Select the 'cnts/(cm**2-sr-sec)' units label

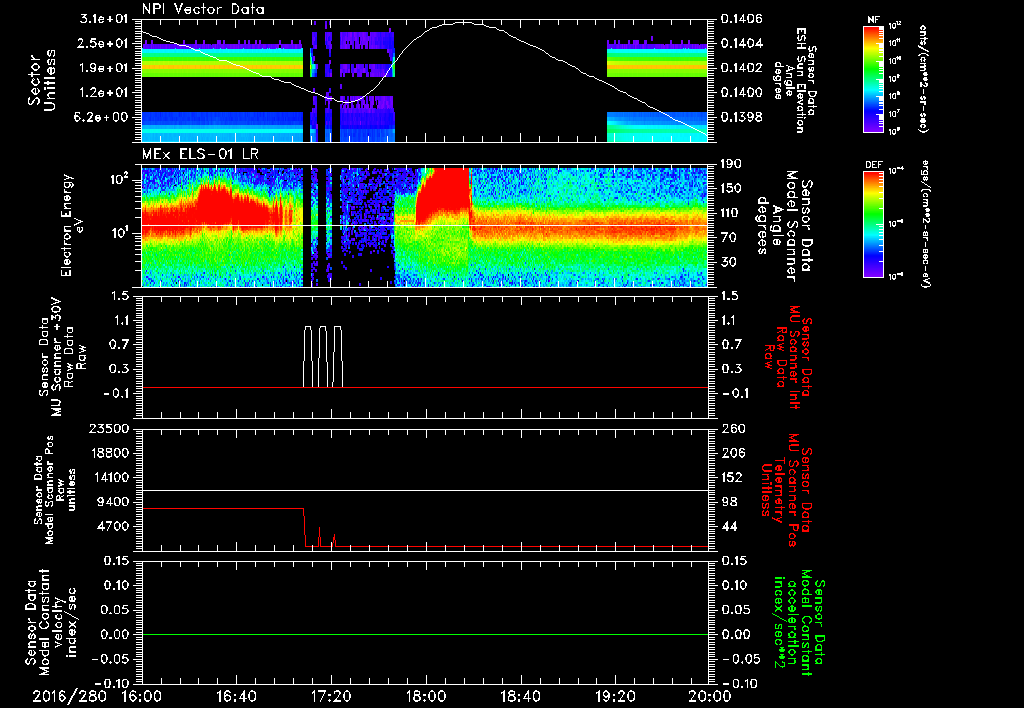point(923,78)
